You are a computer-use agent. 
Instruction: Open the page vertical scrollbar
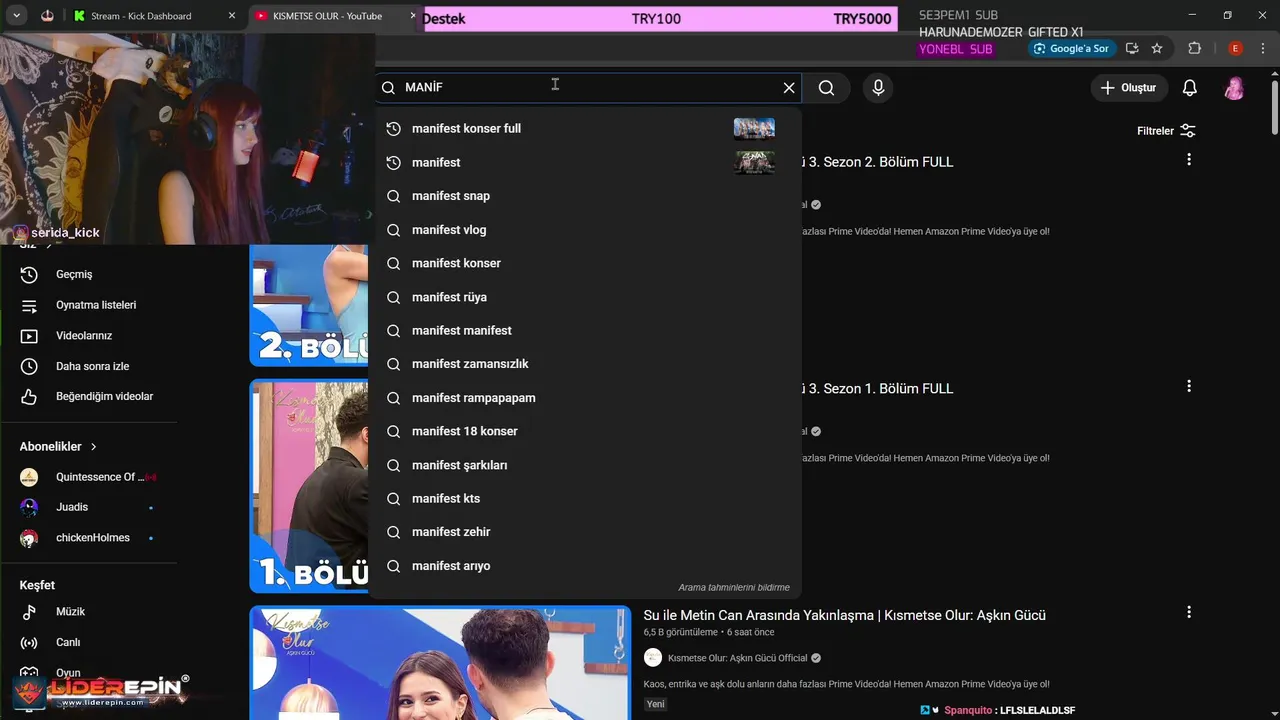pos(1274,110)
